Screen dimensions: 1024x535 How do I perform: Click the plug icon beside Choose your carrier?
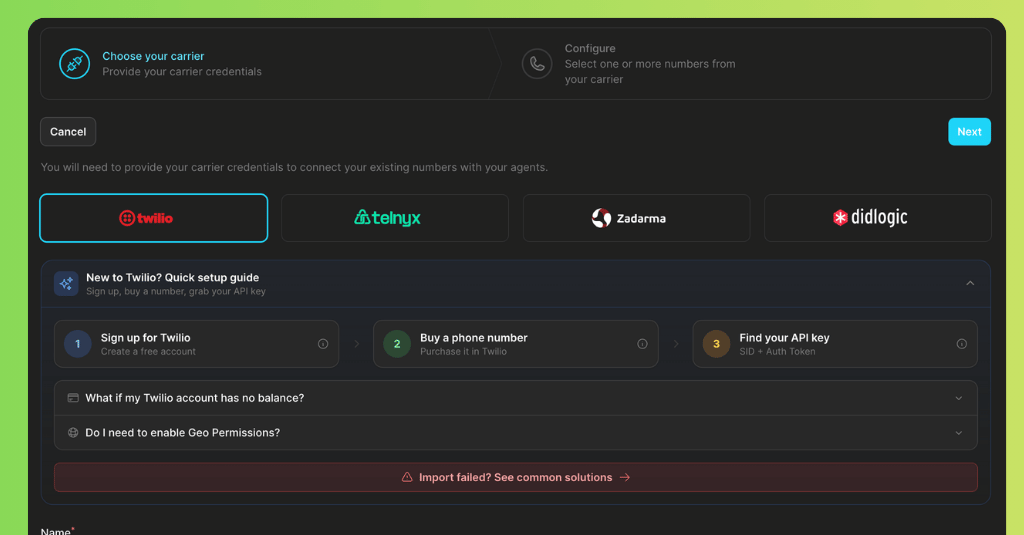point(74,64)
